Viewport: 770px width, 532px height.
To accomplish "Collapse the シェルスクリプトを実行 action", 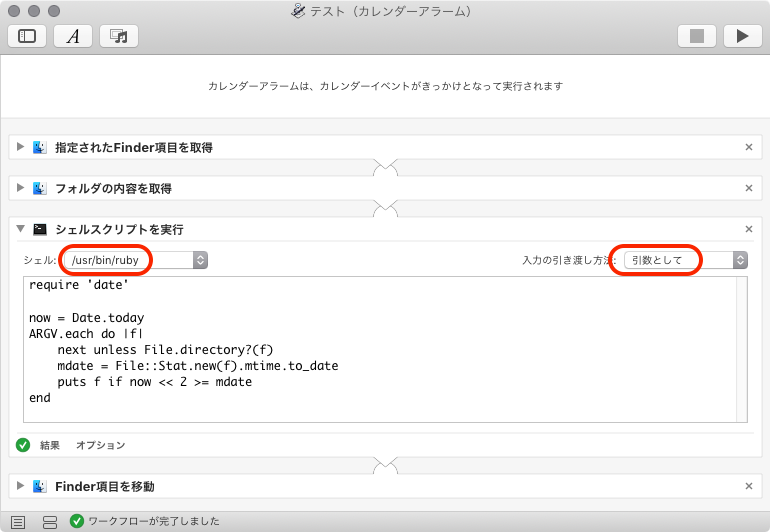I will (x=21, y=228).
